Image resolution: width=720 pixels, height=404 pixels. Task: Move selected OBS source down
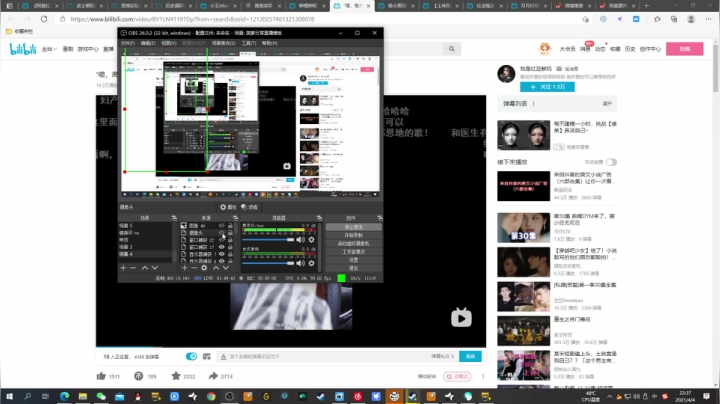pos(226,268)
